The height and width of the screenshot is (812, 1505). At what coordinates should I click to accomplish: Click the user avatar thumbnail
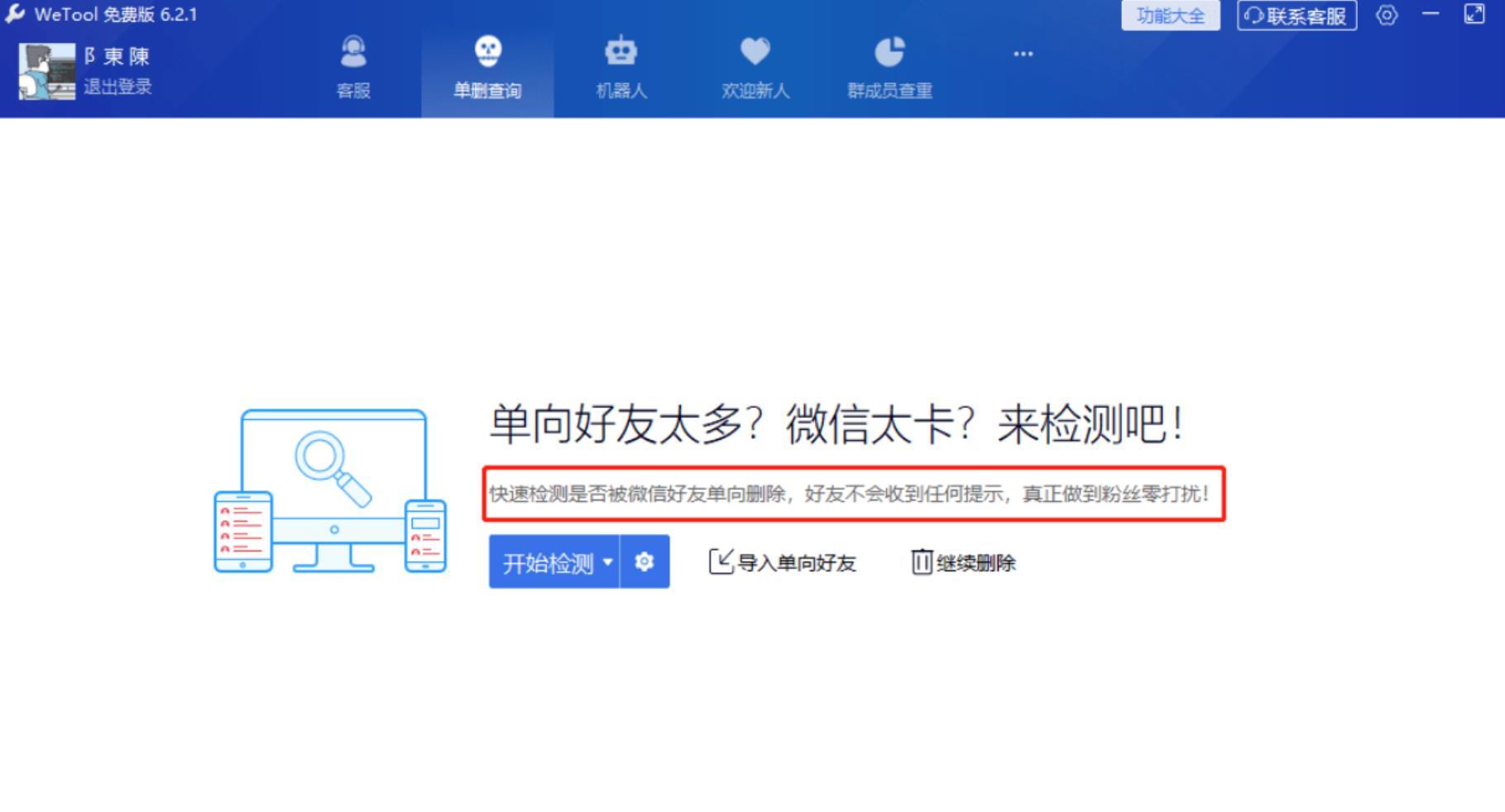pyautogui.click(x=47, y=72)
